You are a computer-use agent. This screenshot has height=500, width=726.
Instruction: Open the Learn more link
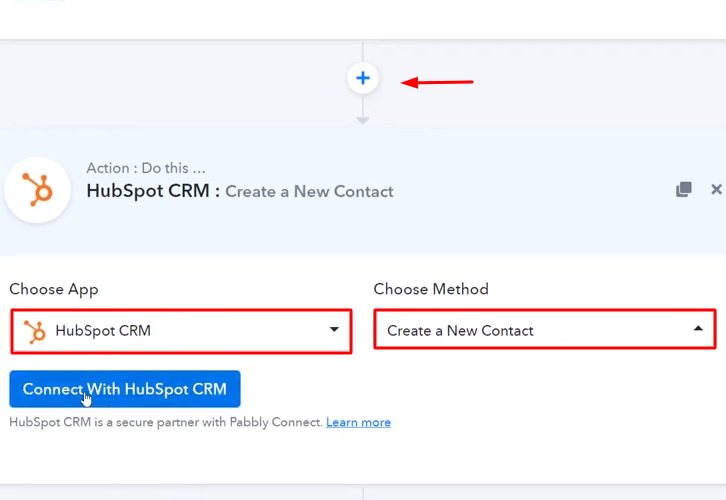point(358,422)
